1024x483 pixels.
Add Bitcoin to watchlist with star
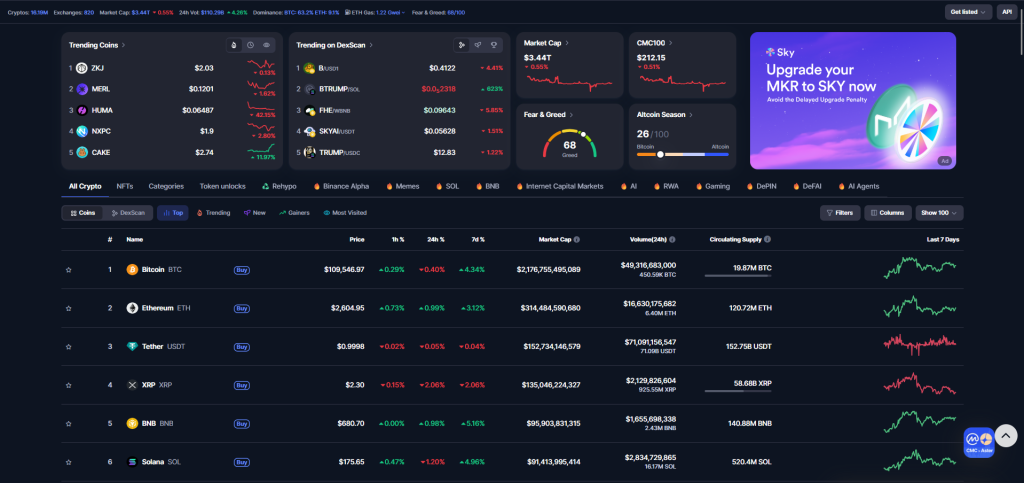69,270
